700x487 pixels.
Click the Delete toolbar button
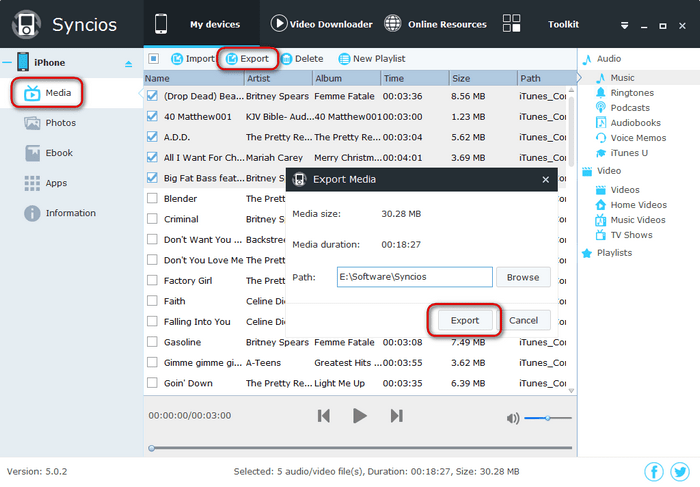(302, 58)
